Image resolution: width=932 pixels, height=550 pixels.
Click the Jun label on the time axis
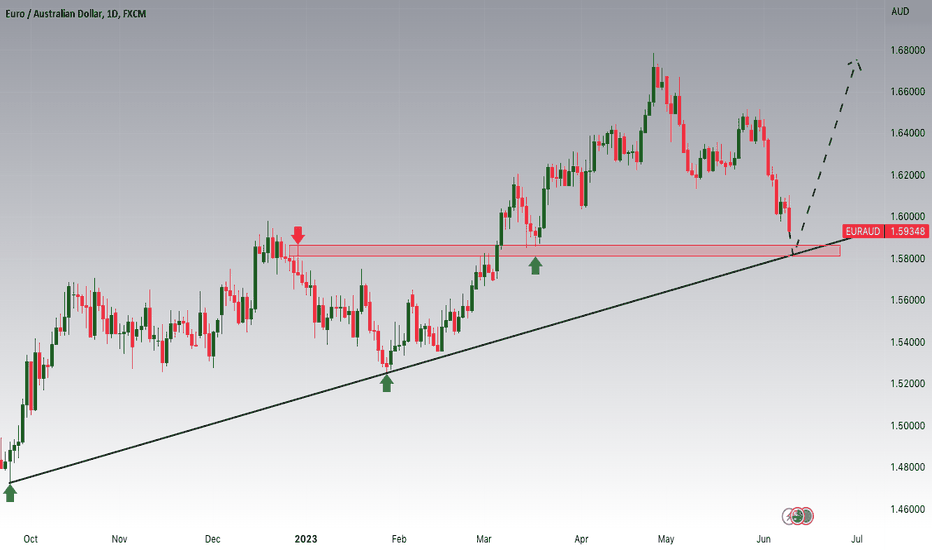763,539
